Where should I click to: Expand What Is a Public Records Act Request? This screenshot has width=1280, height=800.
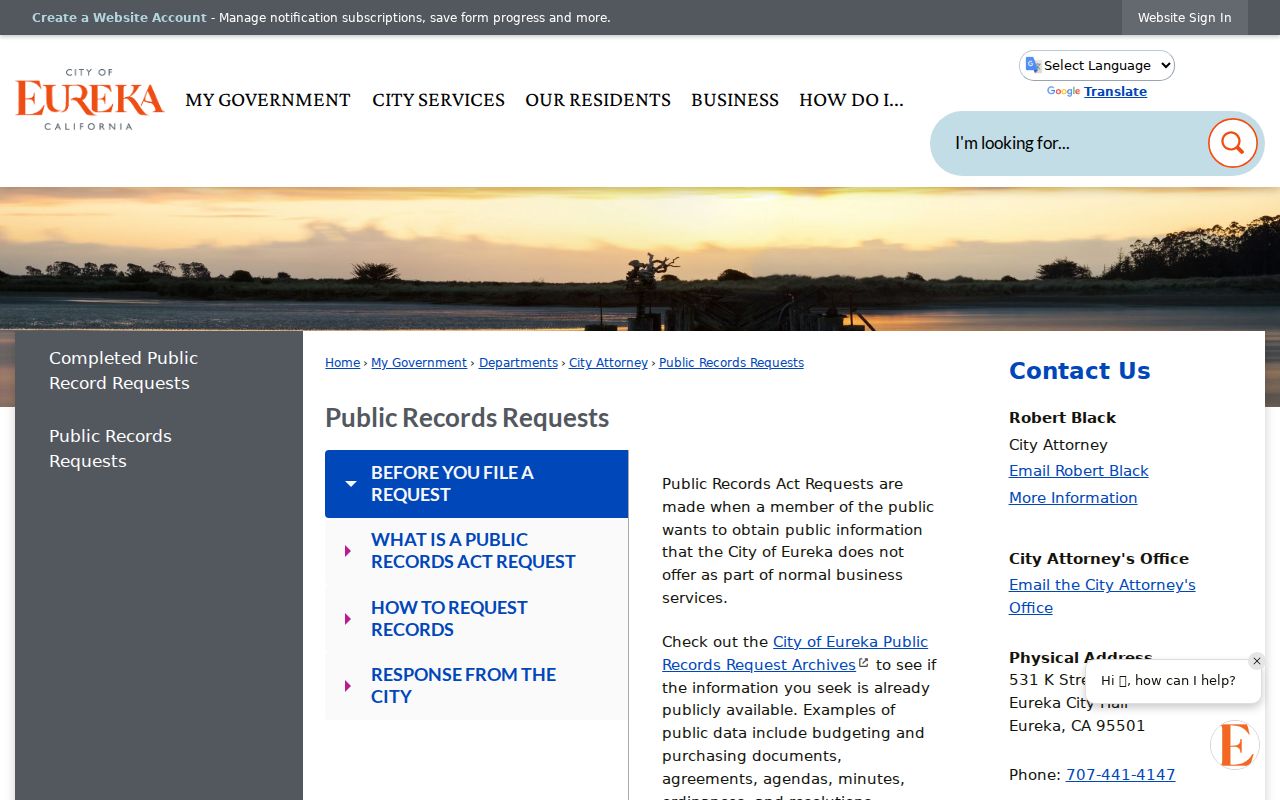[x=476, y=551]
